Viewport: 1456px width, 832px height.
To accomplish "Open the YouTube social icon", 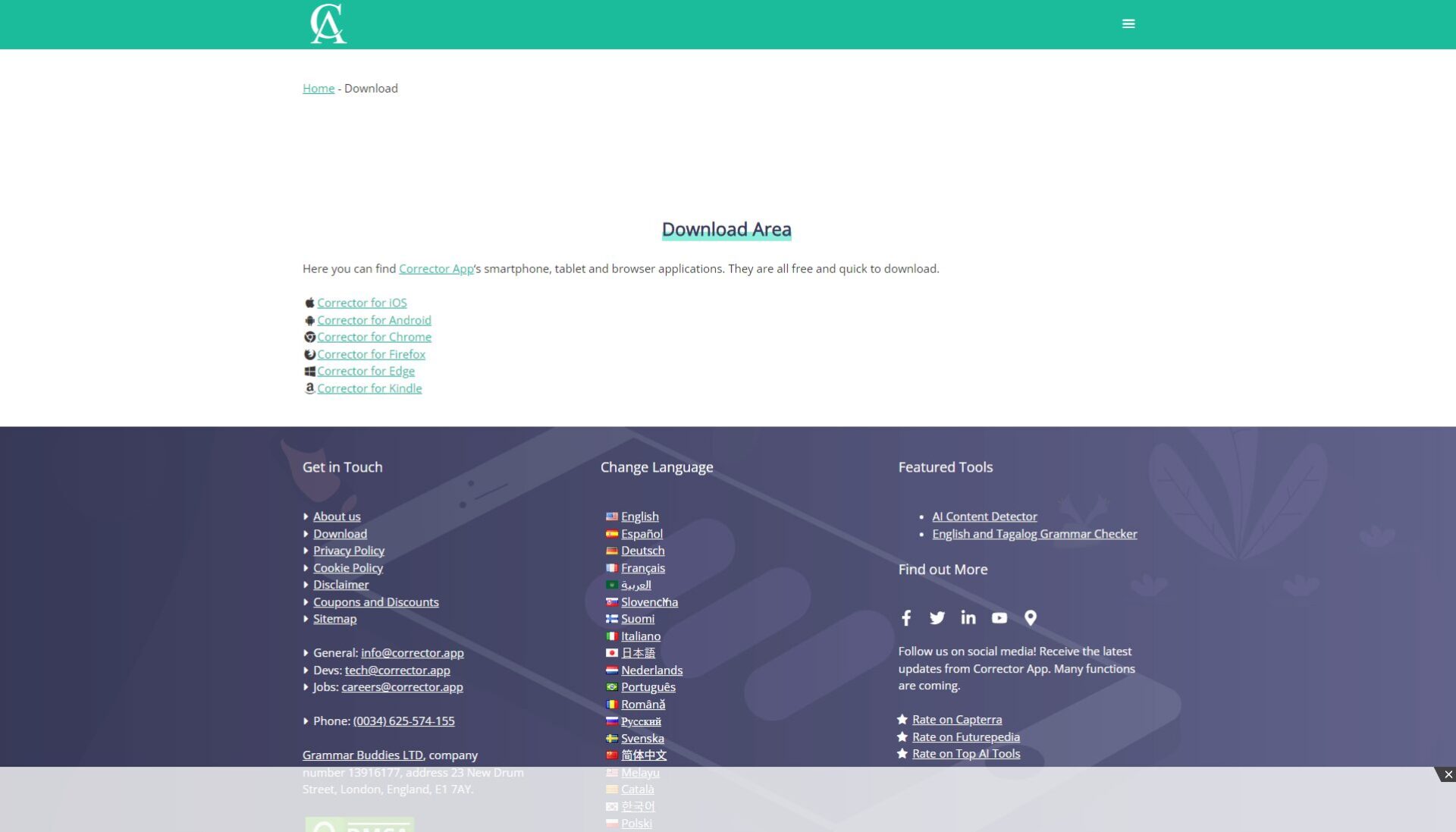I will tap(999, 618).
